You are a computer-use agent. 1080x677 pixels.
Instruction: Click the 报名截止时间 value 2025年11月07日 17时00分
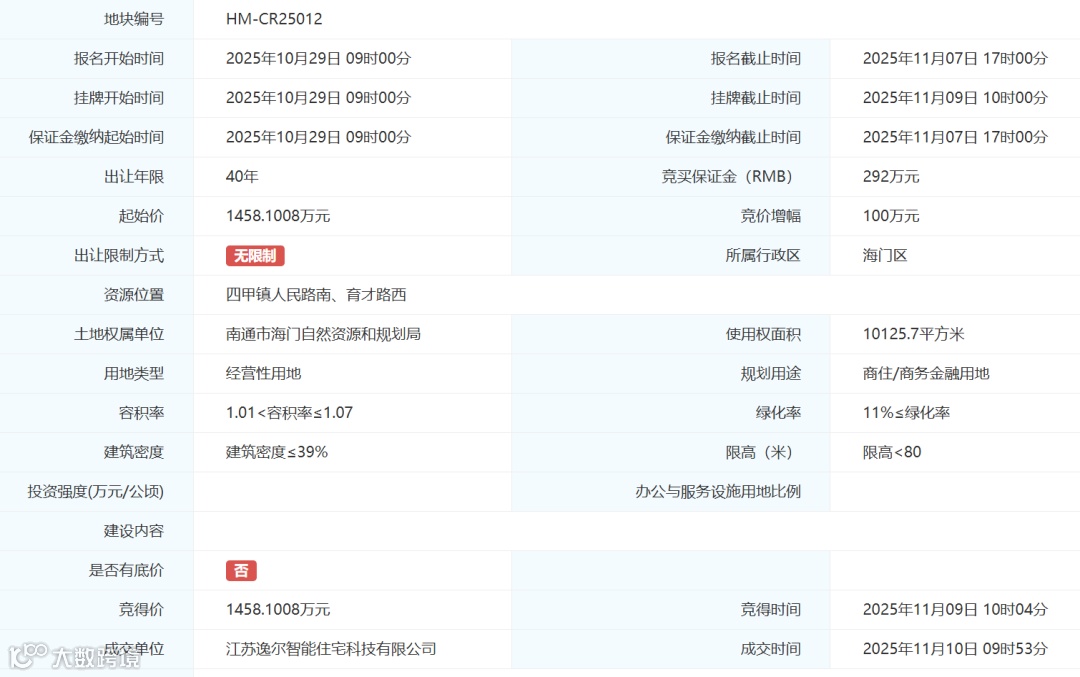coord(955,59)
